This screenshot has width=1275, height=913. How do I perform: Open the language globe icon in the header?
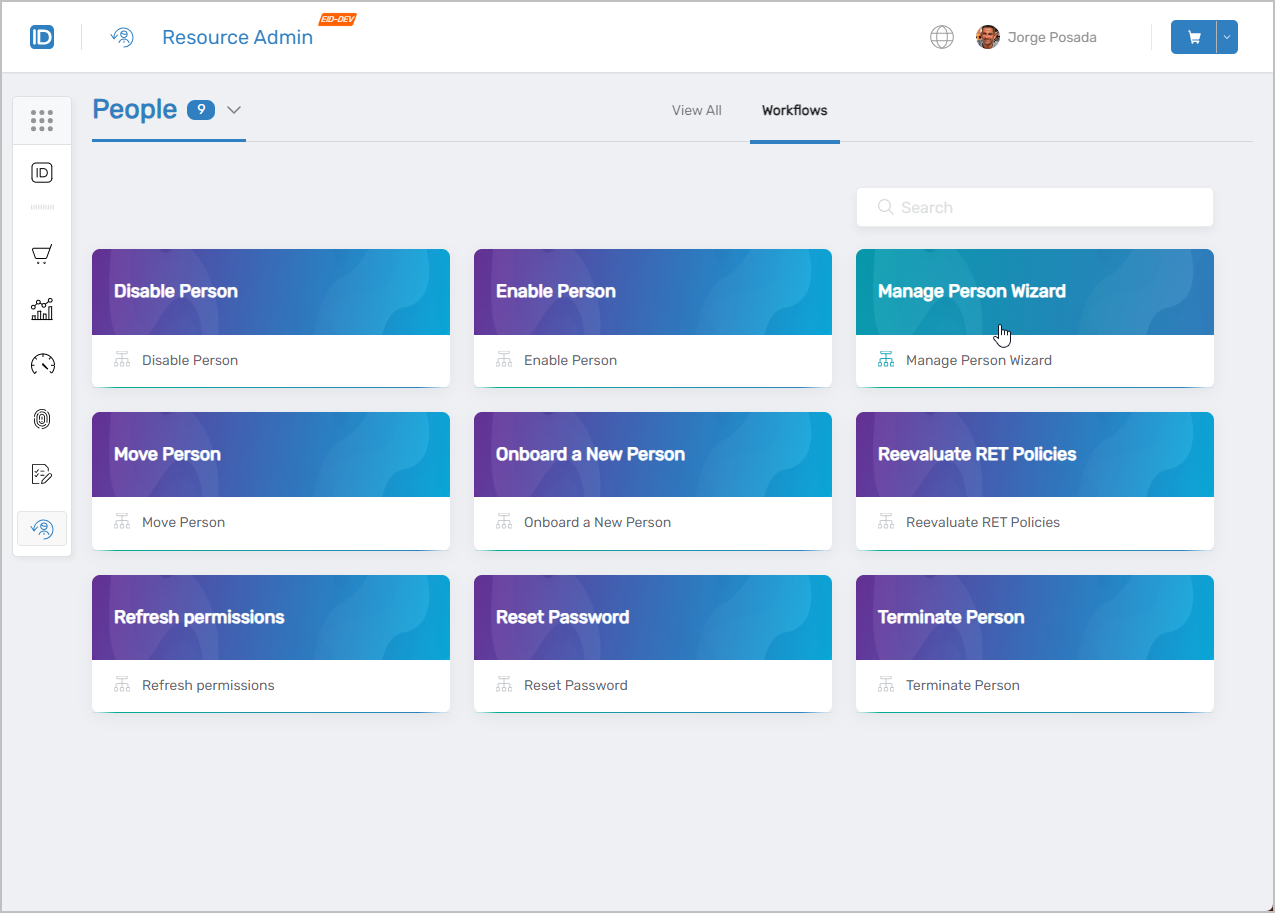(941, 36)
